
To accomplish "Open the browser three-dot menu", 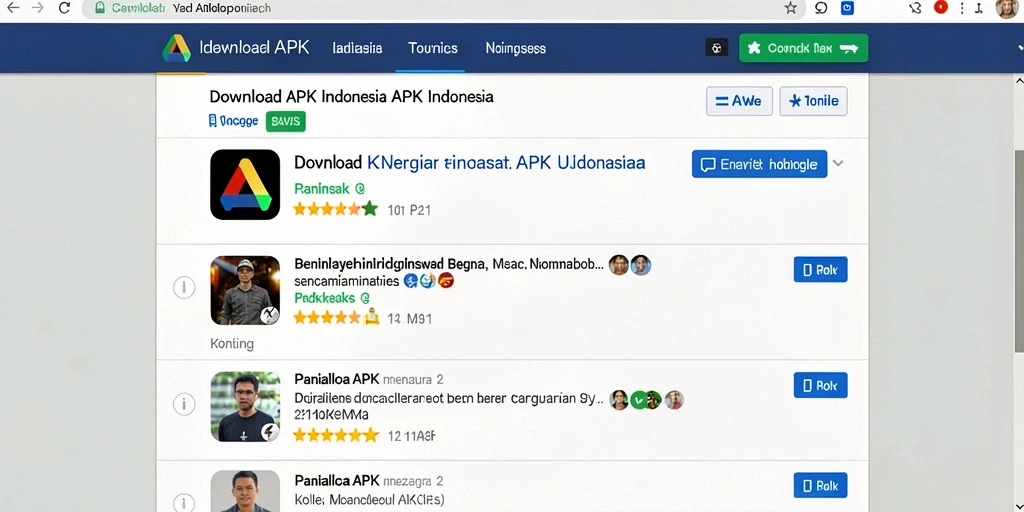I will click(961, 8).
